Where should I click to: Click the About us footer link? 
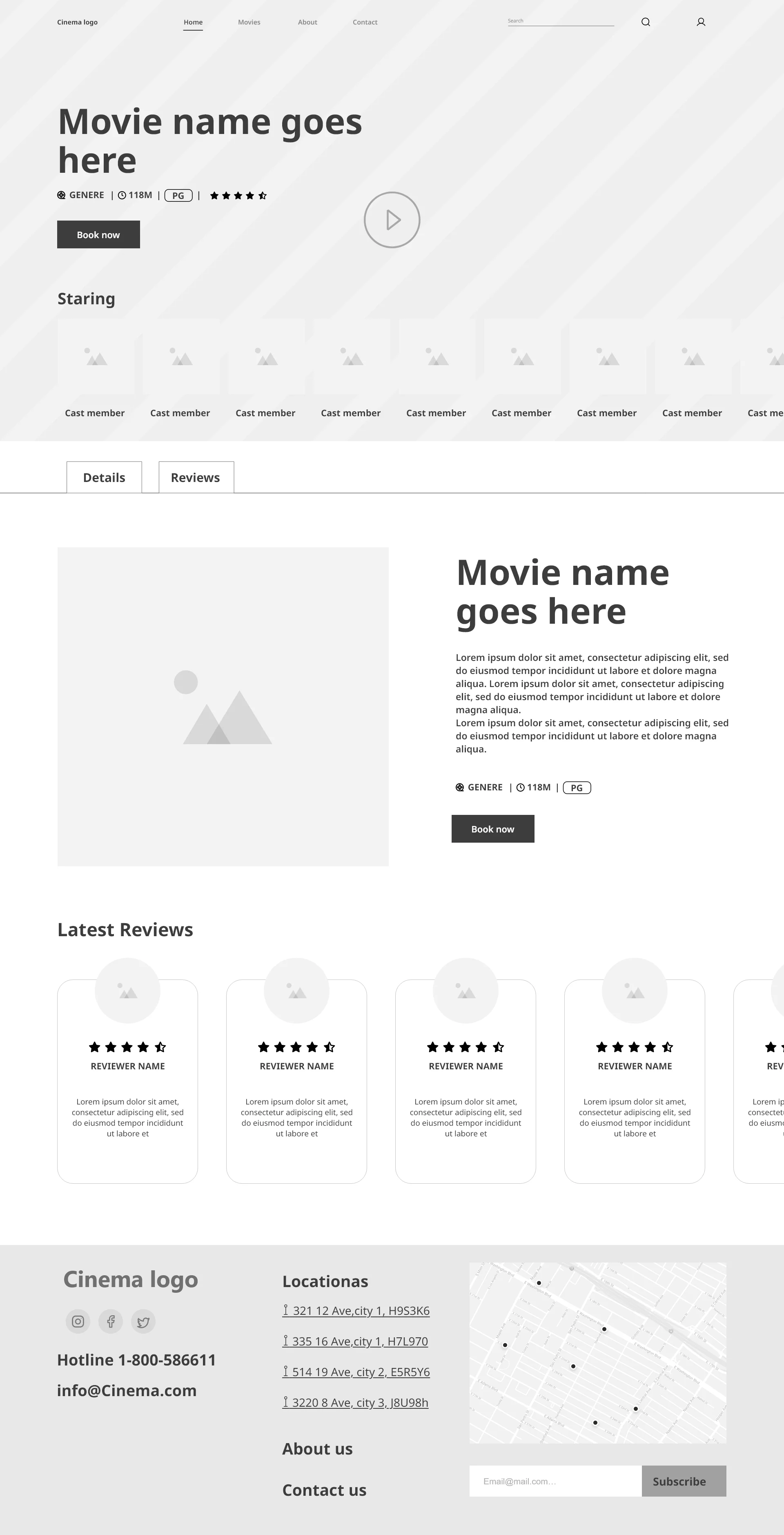(x=318, y=1448)
